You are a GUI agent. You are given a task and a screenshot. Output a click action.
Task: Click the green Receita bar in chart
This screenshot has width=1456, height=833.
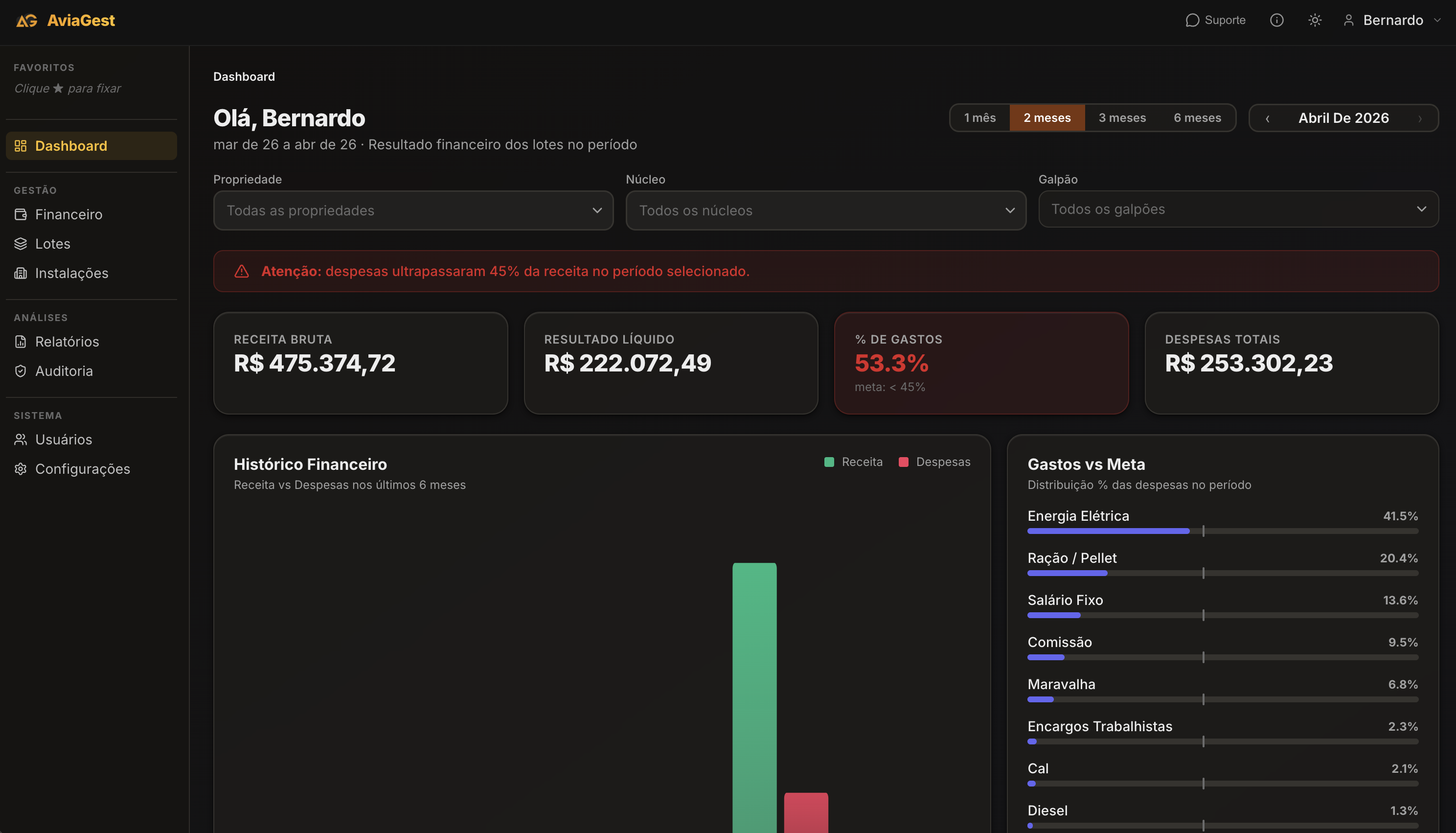pos(754,698)
